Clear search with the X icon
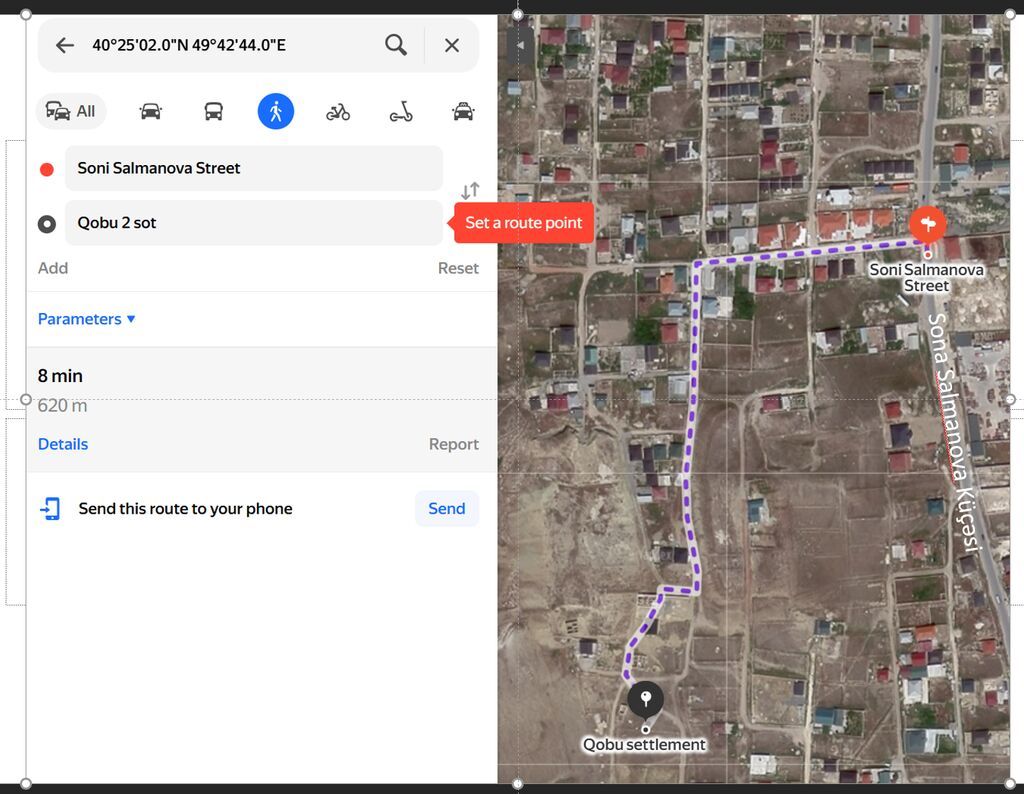1024x794 pixels. click(x=451, y=45)
